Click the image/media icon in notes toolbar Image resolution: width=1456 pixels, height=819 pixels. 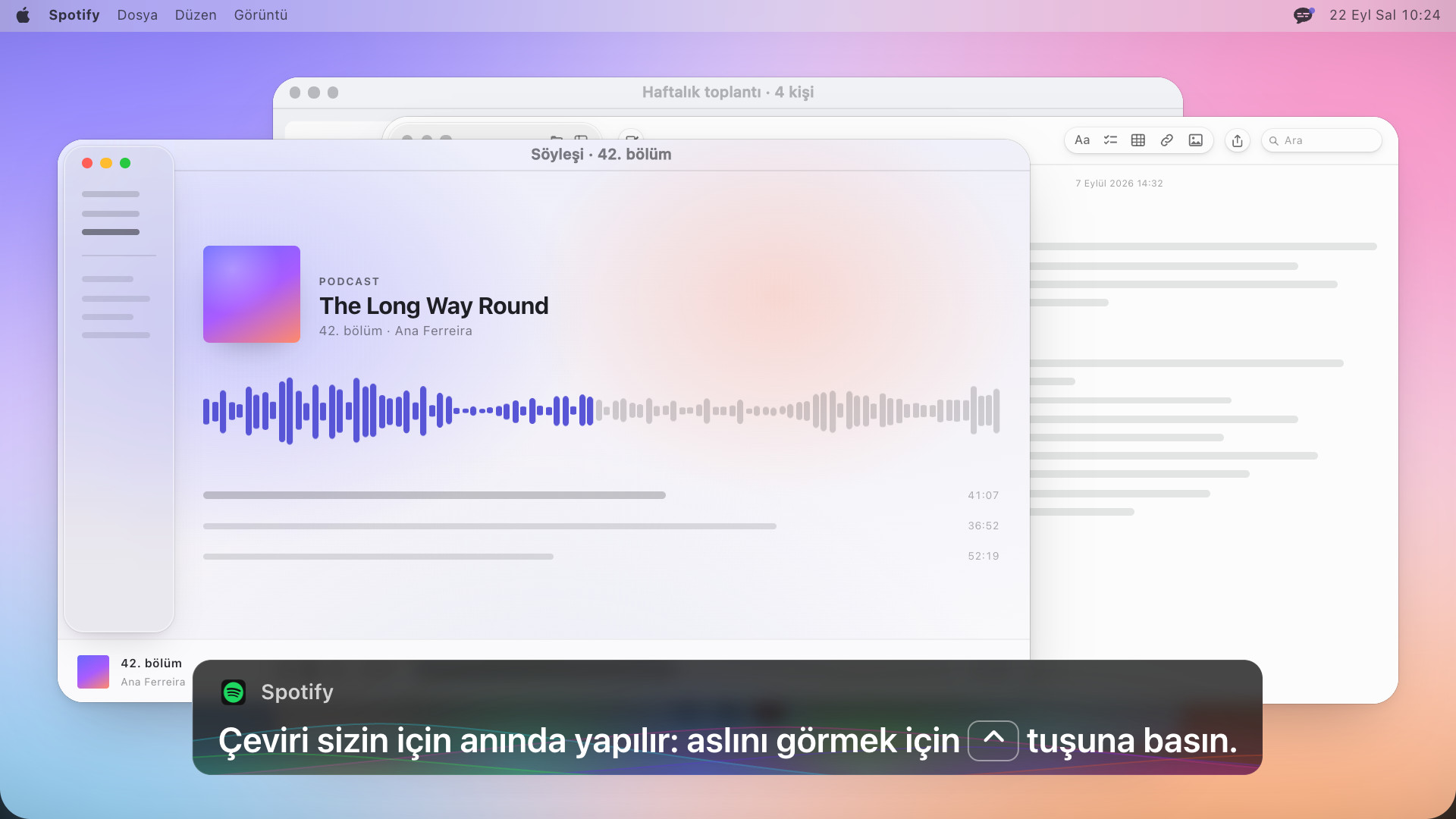click(1196, 140)
